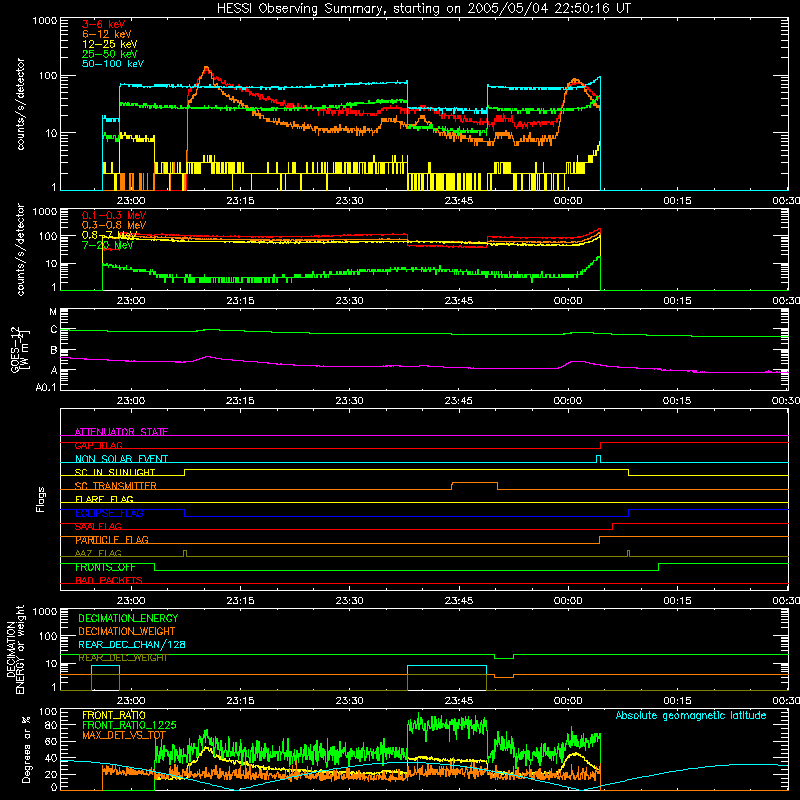
Task: Select the ATTENUATOR_STATE flag label
Action: (x=121, y=432)
